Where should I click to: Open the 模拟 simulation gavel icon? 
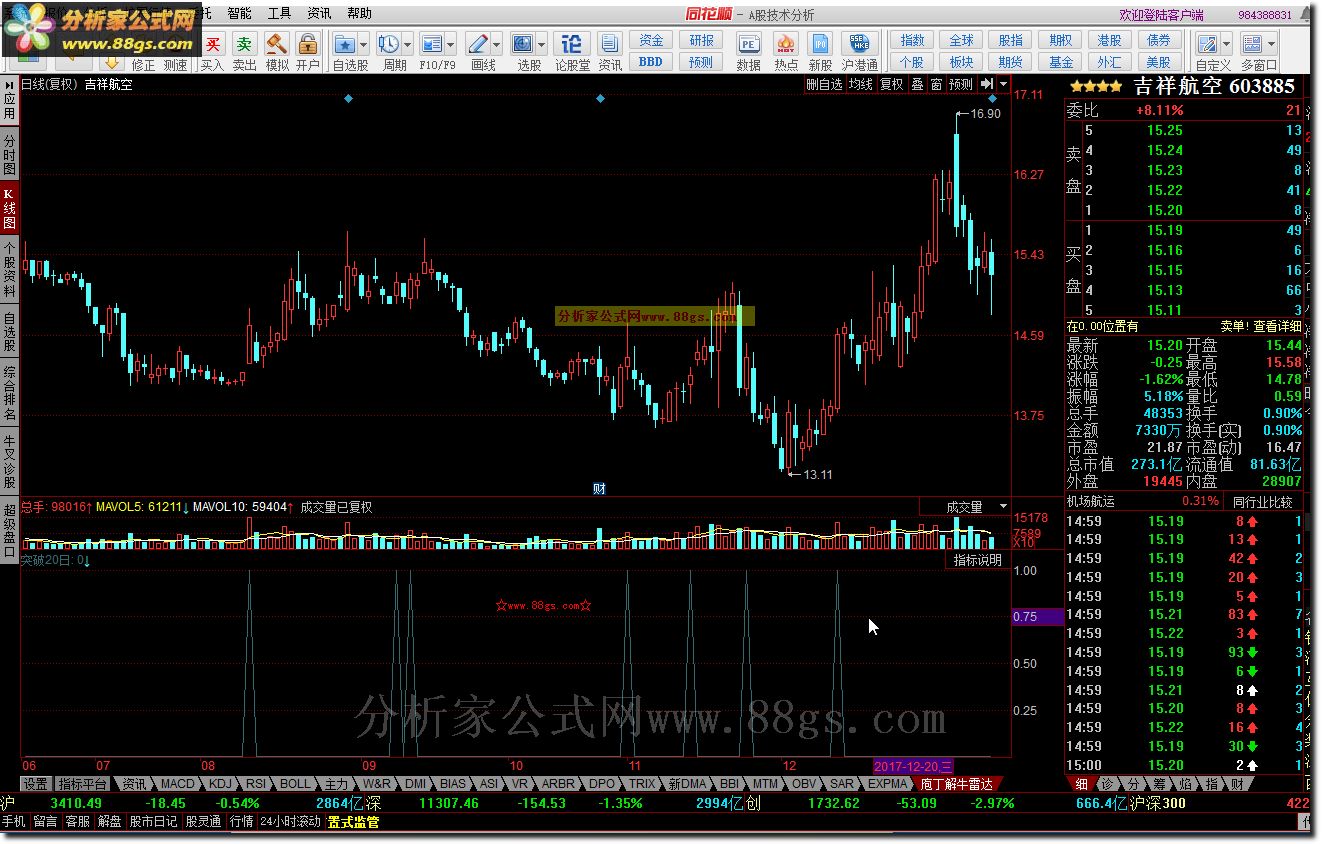pyautogui.click(x=277, y=44)
